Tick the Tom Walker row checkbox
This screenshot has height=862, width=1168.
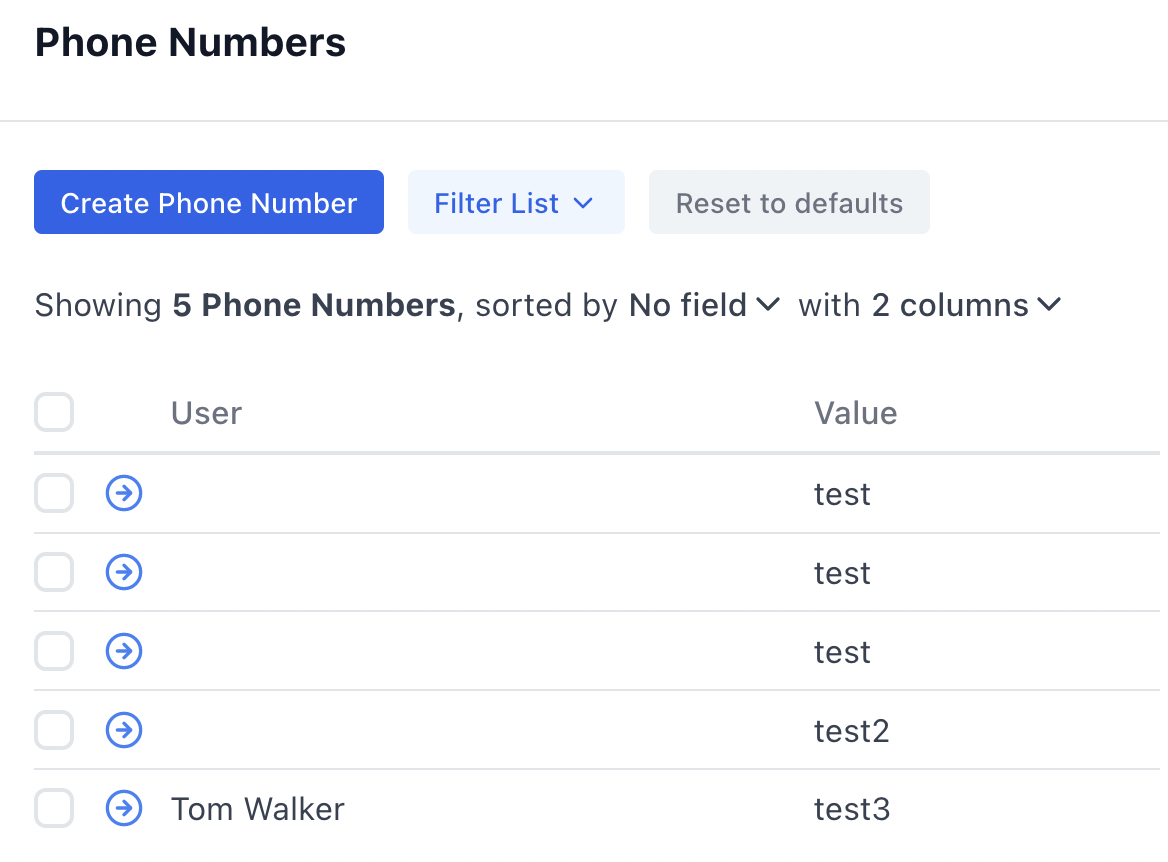pyautogui.click(x=54, y=808)
